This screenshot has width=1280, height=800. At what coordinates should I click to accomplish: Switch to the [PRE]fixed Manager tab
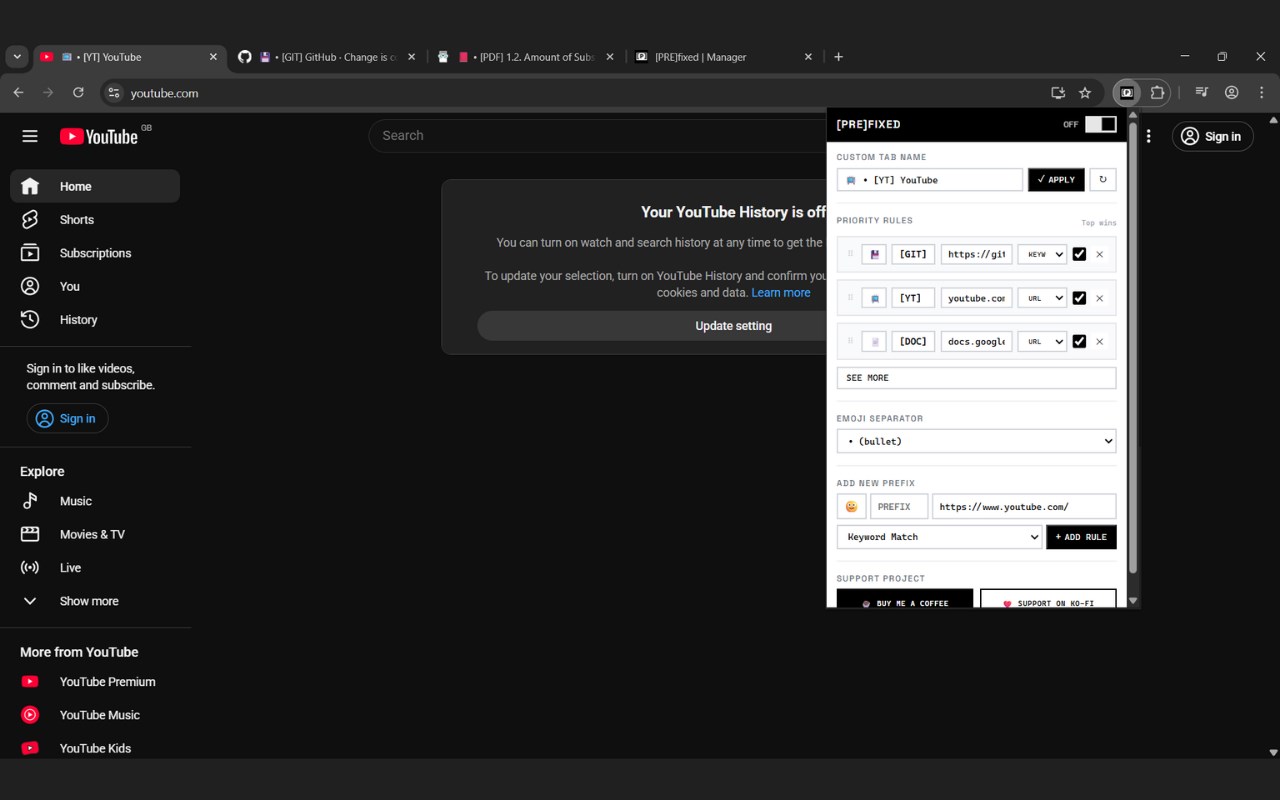pos(723,57)
